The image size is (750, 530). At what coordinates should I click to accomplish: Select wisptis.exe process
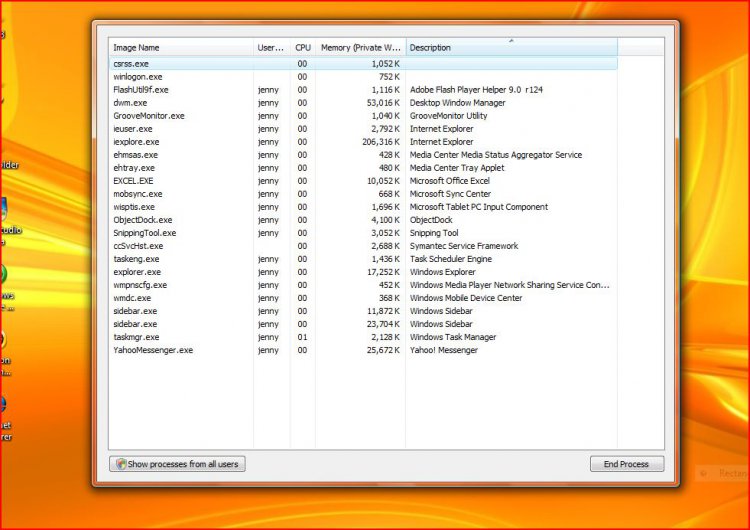pos(363,207)
